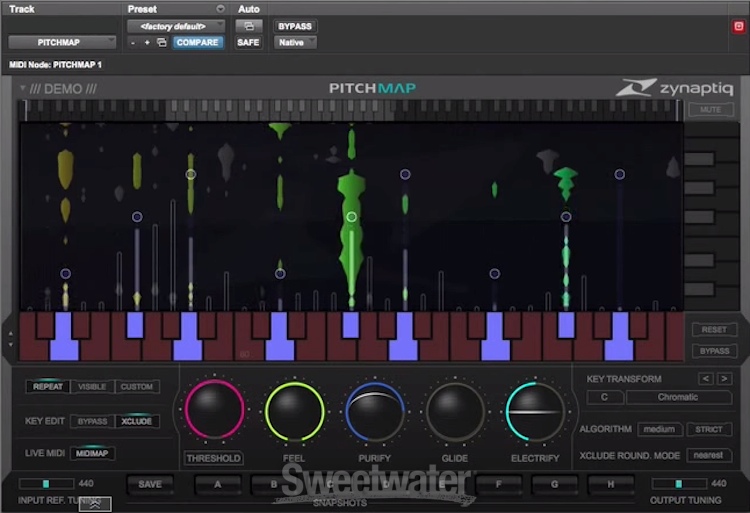The width and height of the screenshot is (750, 513).
Task: Click the large green pitch blob node
Action: [352, 217]
